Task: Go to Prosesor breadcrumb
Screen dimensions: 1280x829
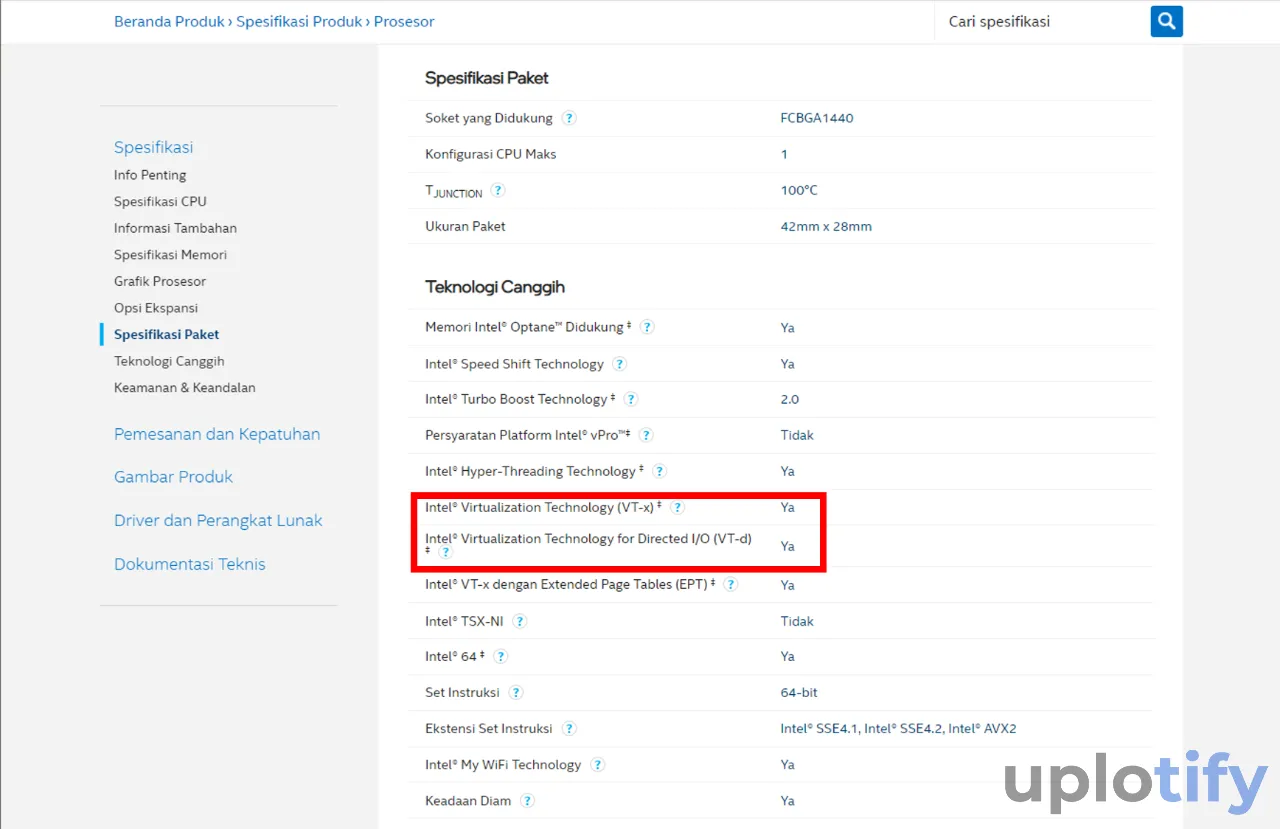Action: click(404, 21)
